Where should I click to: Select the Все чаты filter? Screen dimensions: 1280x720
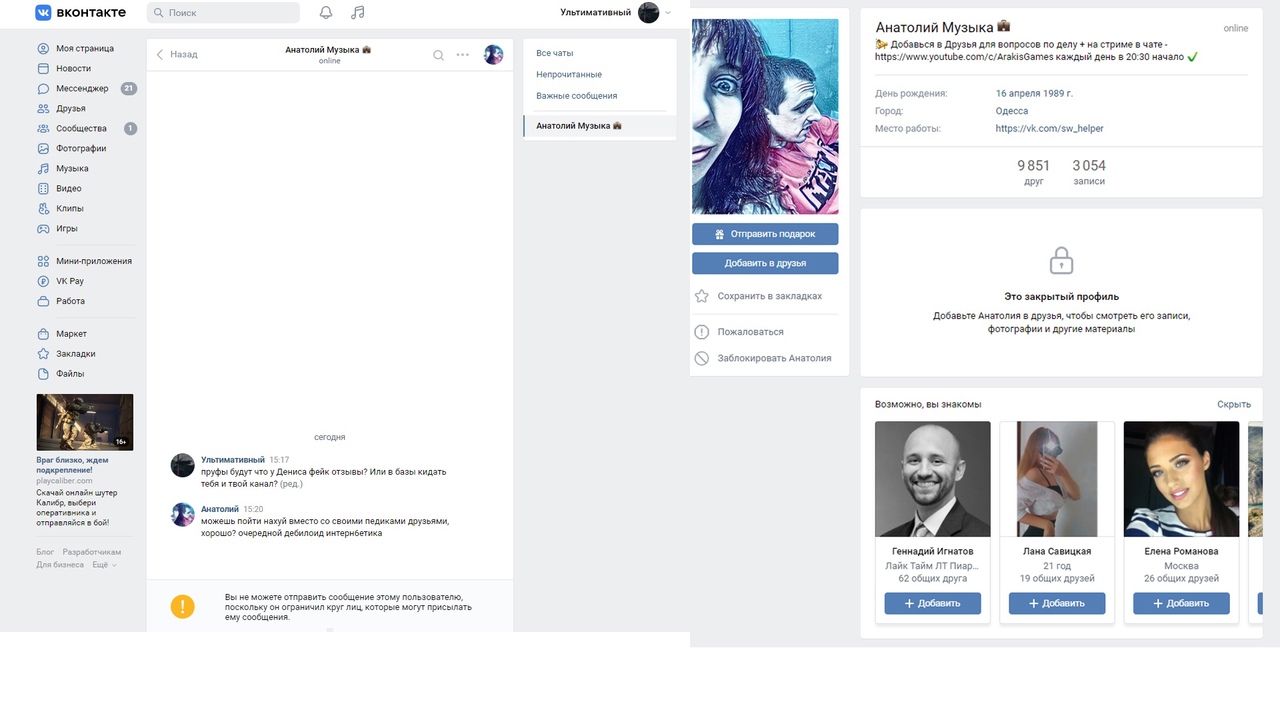[x=554, y=53]
